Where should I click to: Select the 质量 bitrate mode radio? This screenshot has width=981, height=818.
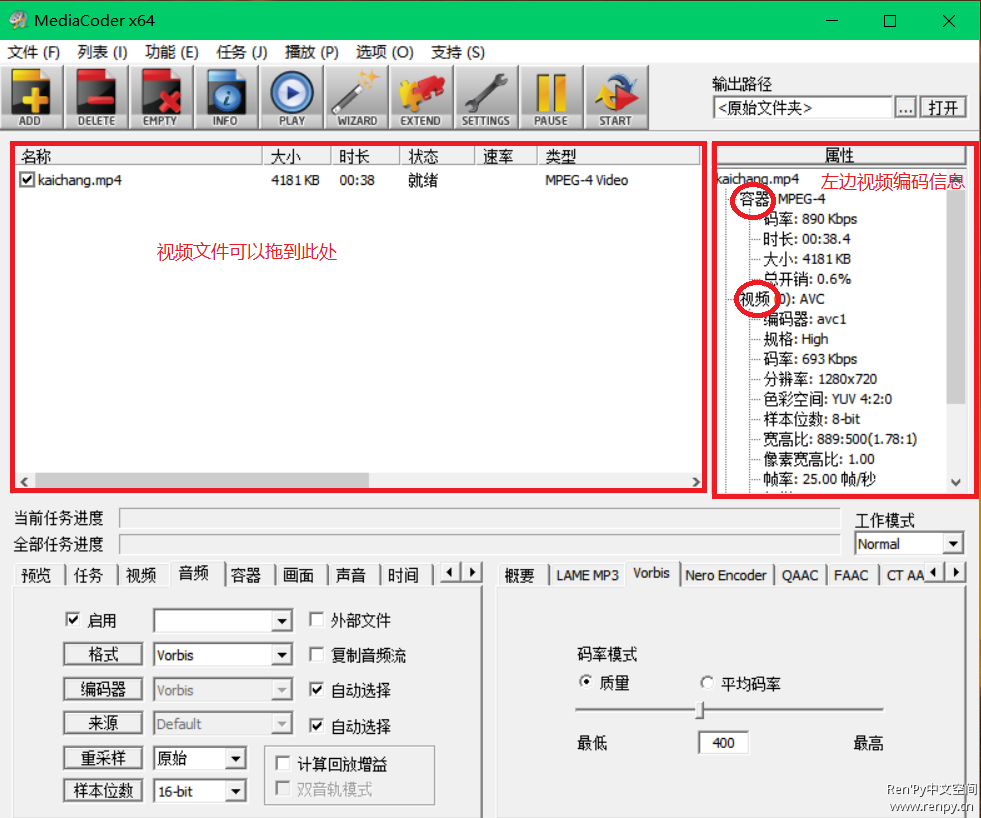click(586, 682)
